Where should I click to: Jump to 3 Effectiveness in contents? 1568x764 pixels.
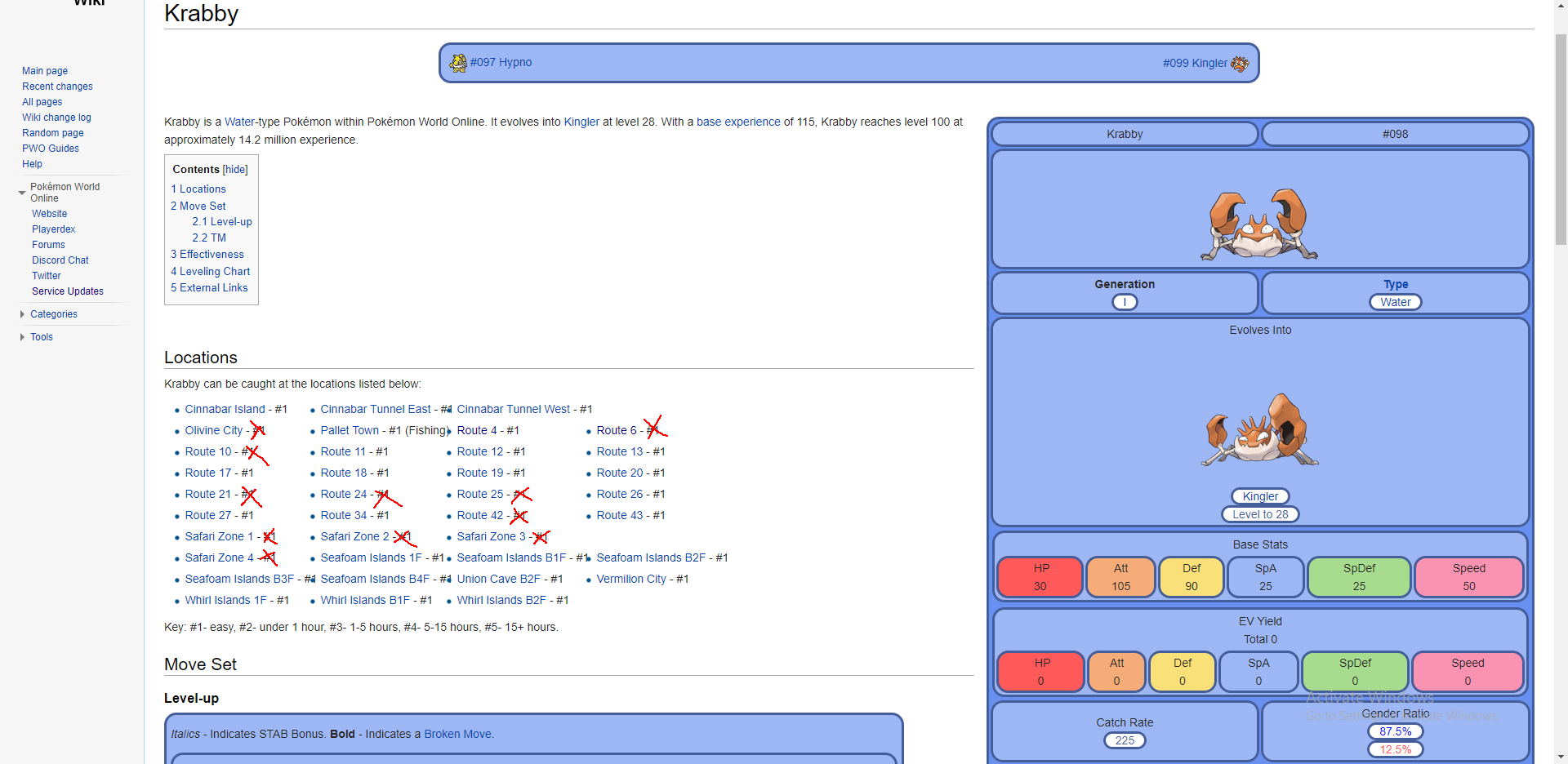tap(207, 255)
